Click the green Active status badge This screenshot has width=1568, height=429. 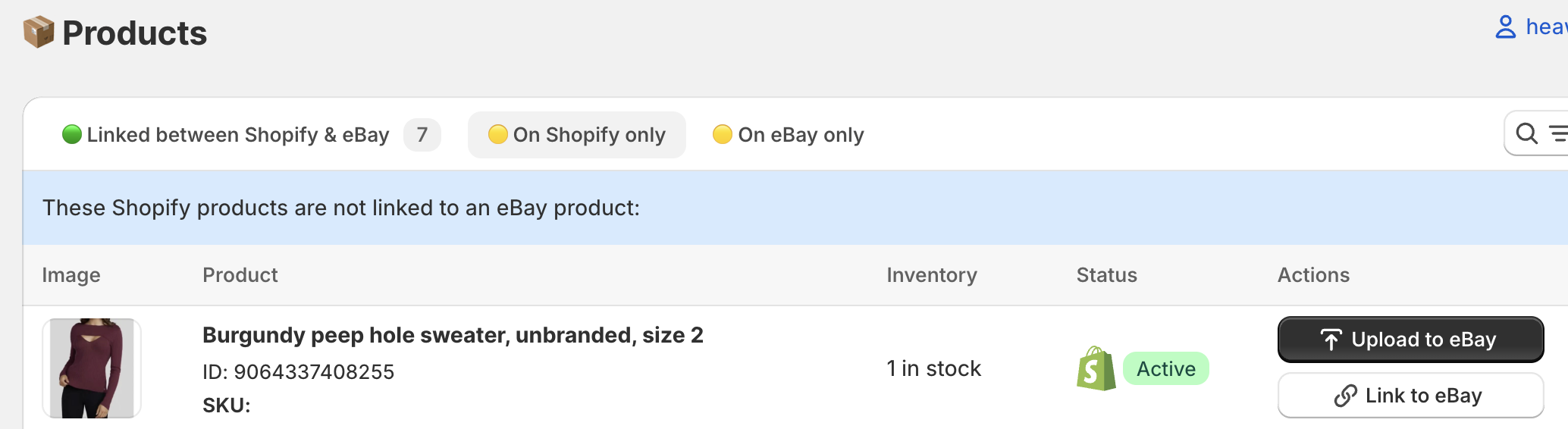1165,369
